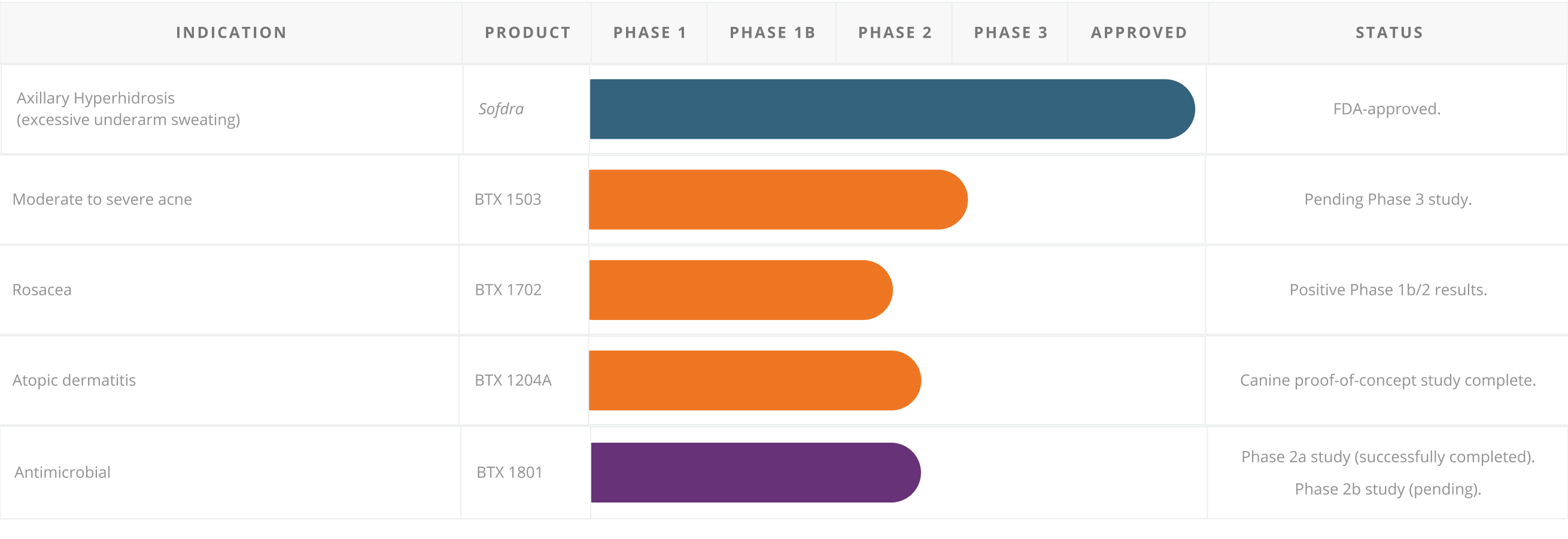Viewport: 1568px width, 539px height.
Task: Click the Pending Phase 3 study status
Action: [x=1388, y=200]
